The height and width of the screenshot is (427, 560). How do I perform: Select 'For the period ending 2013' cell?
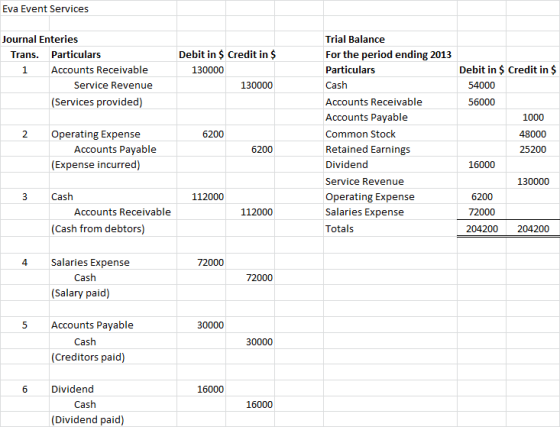(x=388, y=55)
